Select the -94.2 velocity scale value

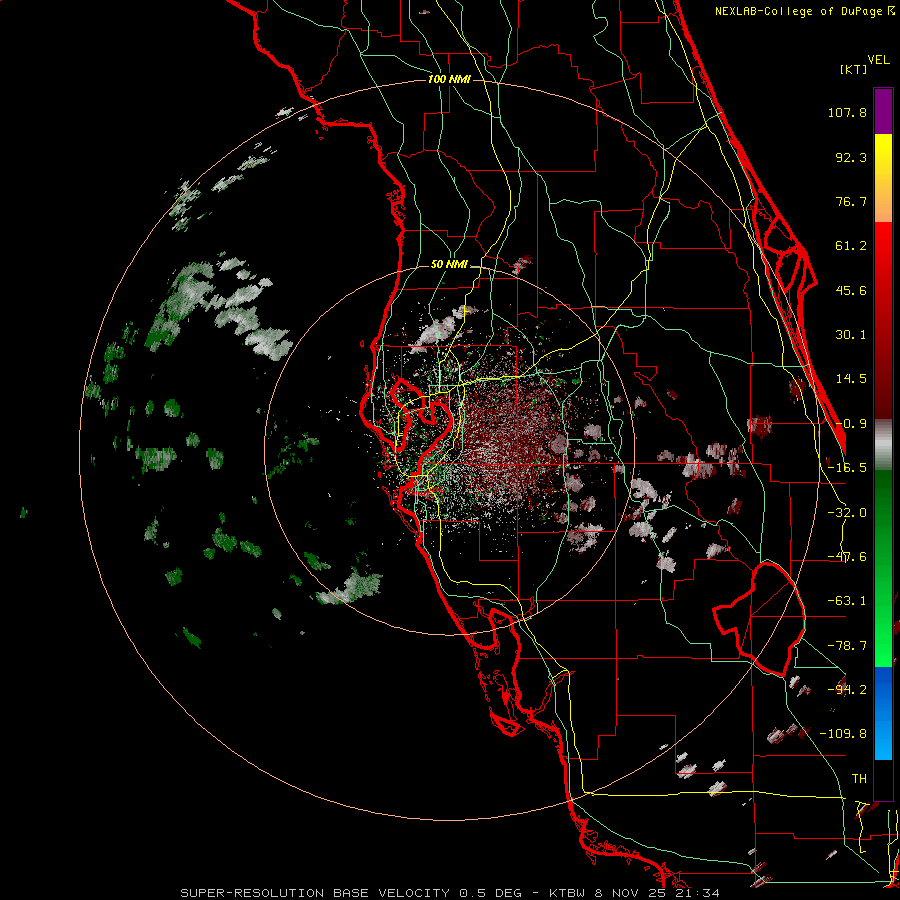point(847,690)
